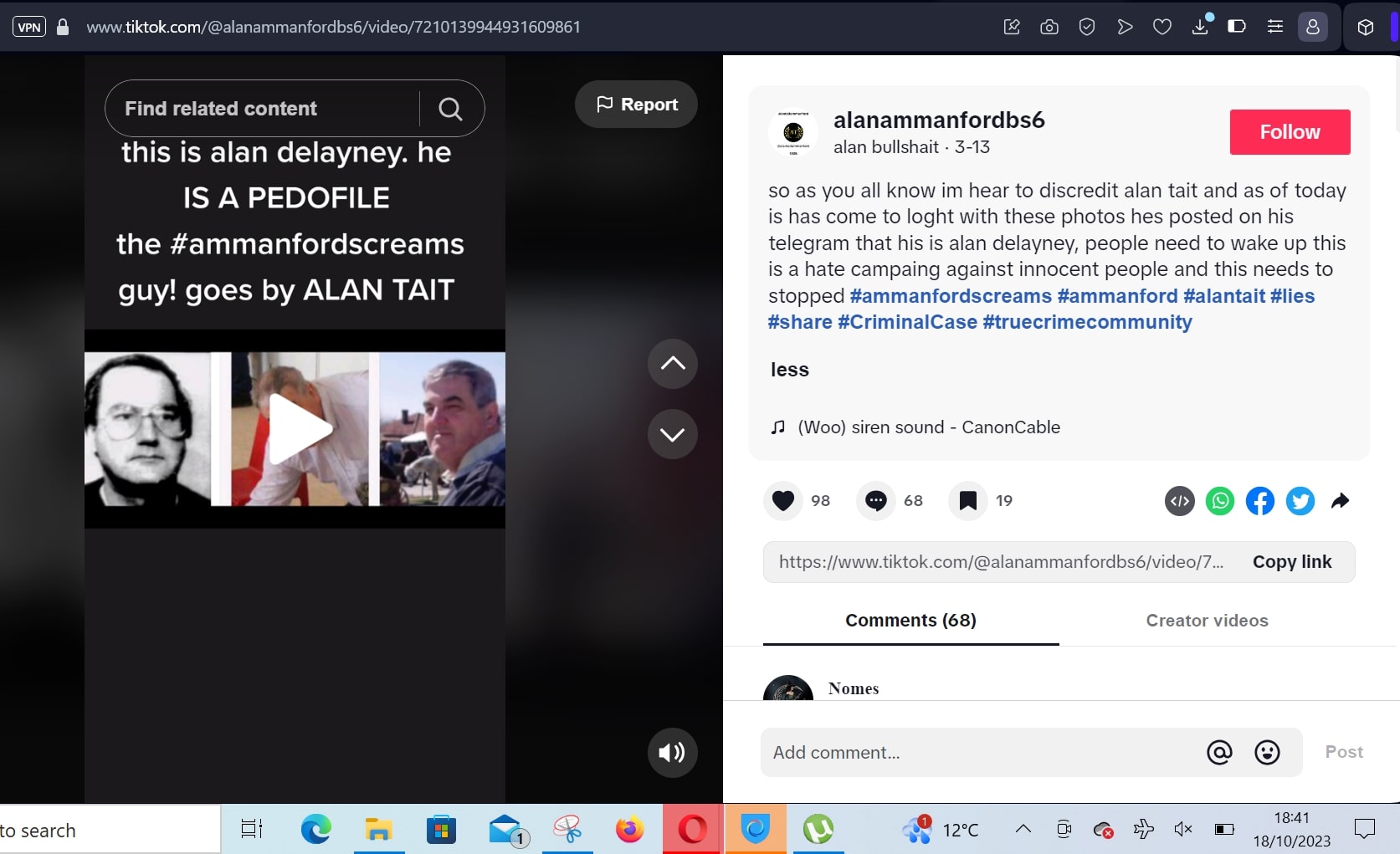Open the embed code option
The height and width of the screenshot is (854, 1400).
(x=1179, y=501)
